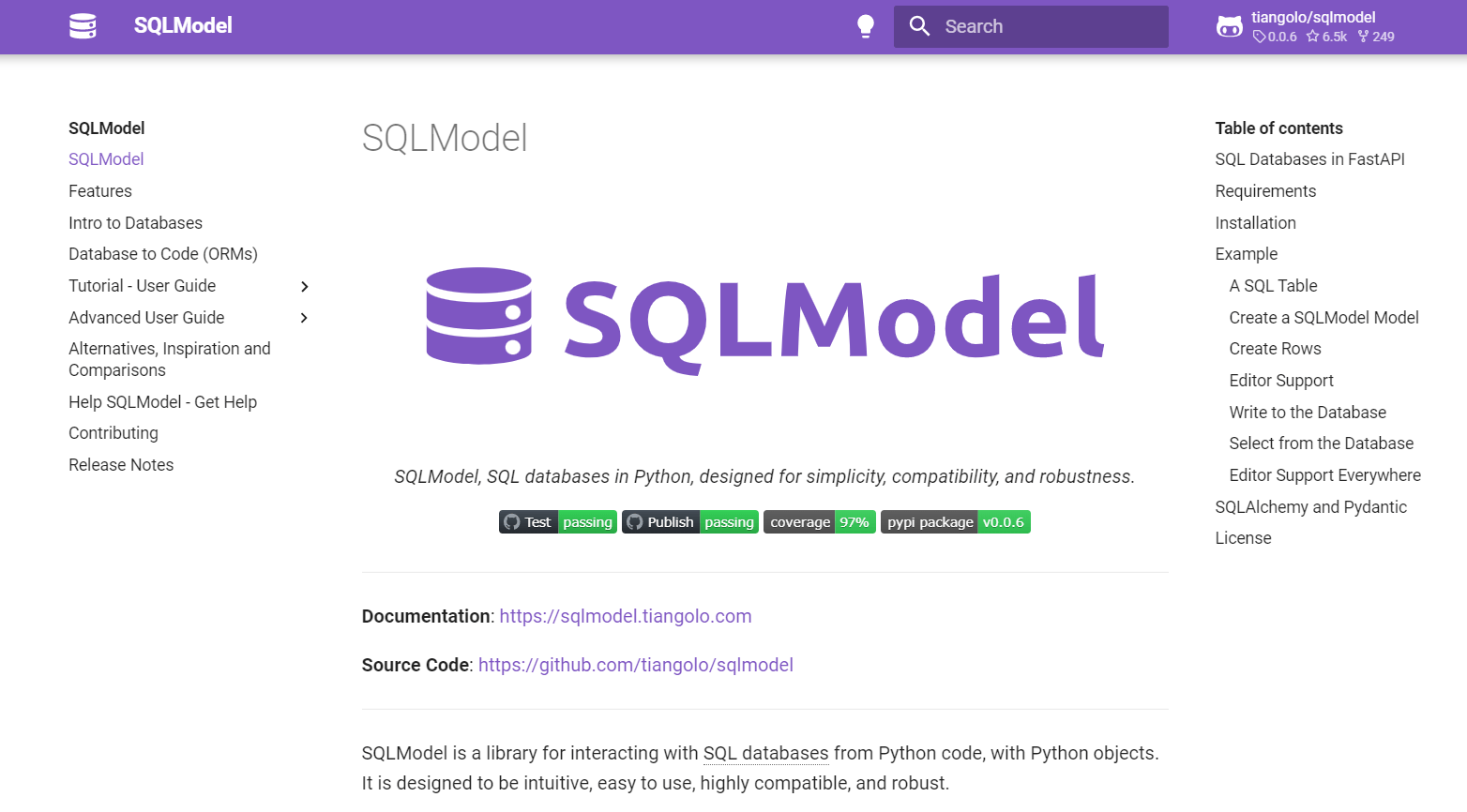Click the Test passing badge
The width and height of the screenshot is (1467, 812).
coord(558,522)
